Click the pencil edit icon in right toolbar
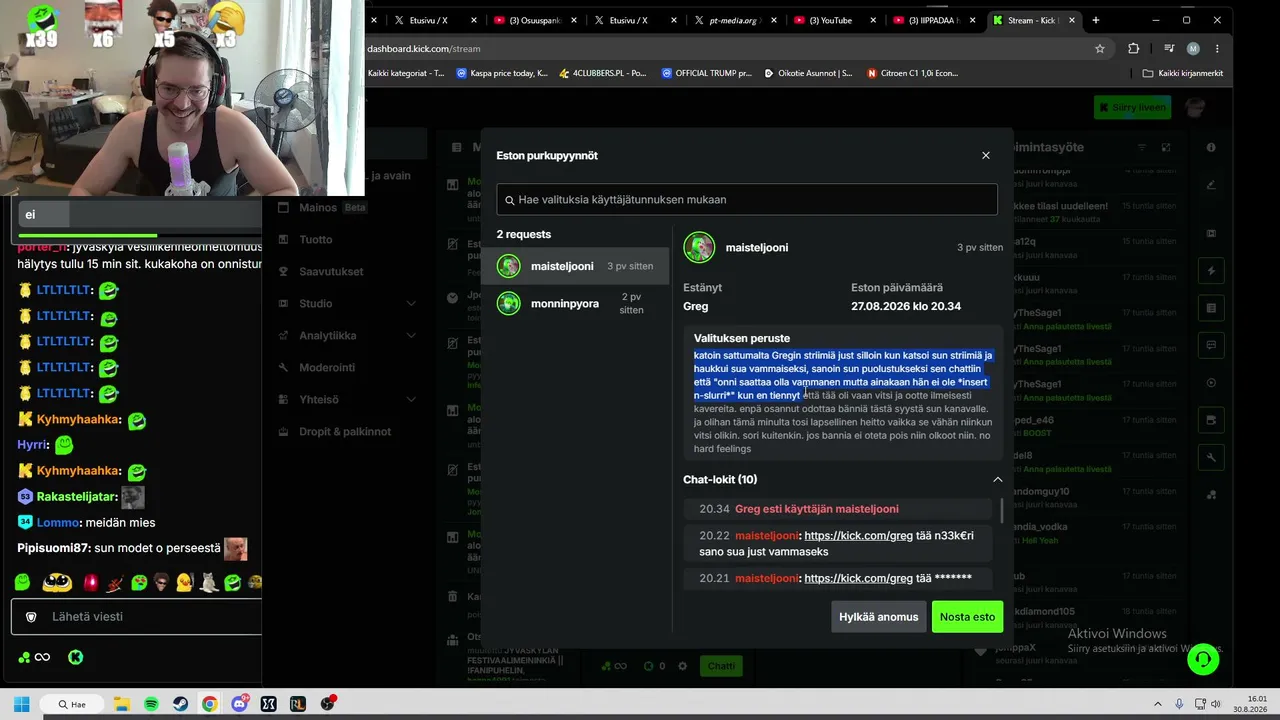1280x720 pixels. click(1211, 184)
